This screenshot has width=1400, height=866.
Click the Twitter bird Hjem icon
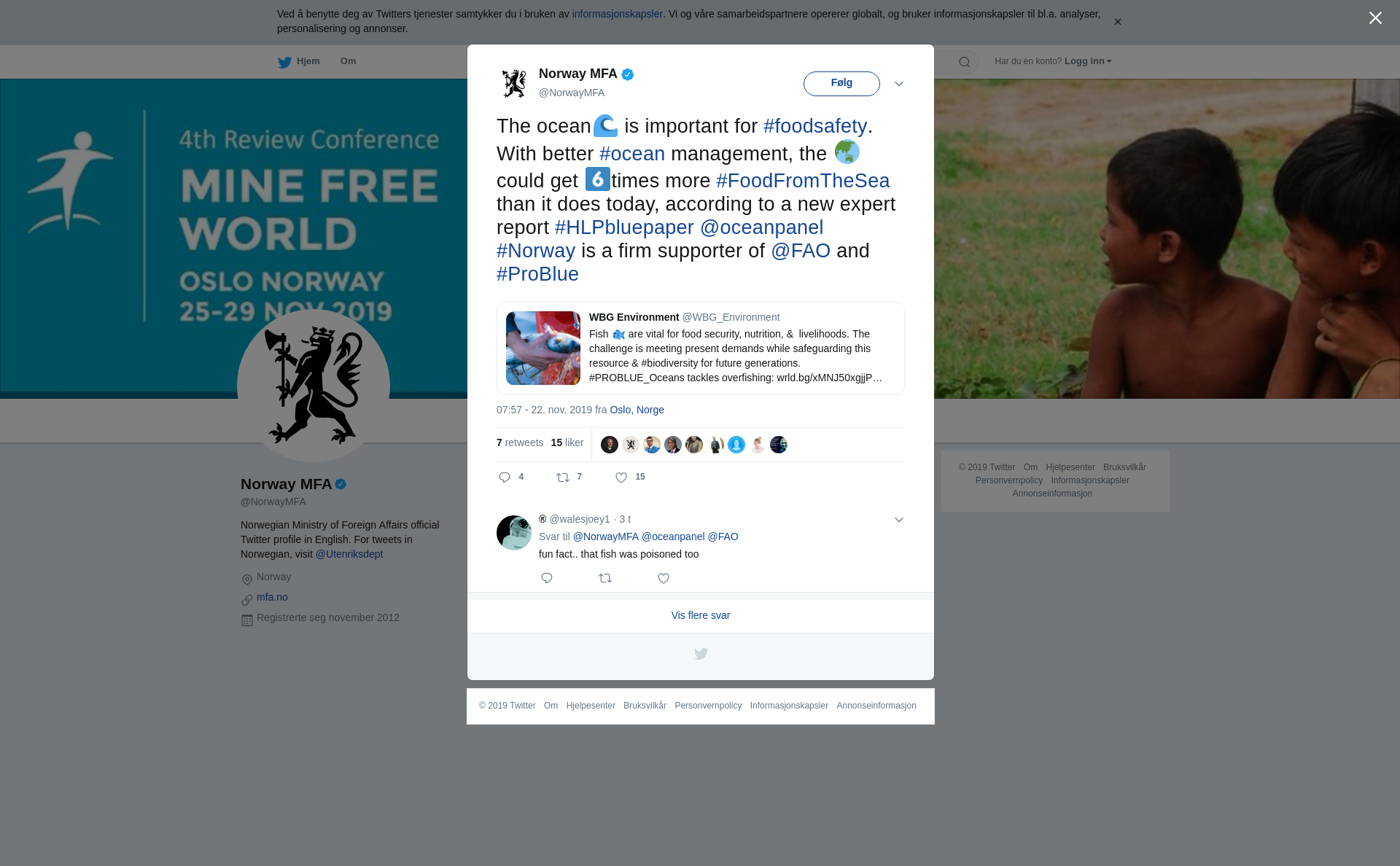click(x=285, y=63)
